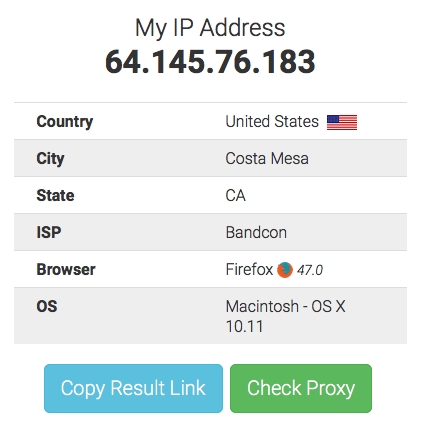Viewport: 421px width, 432px height.
Task: Click the Bandcon ISP value
Action: coord(256,232)
